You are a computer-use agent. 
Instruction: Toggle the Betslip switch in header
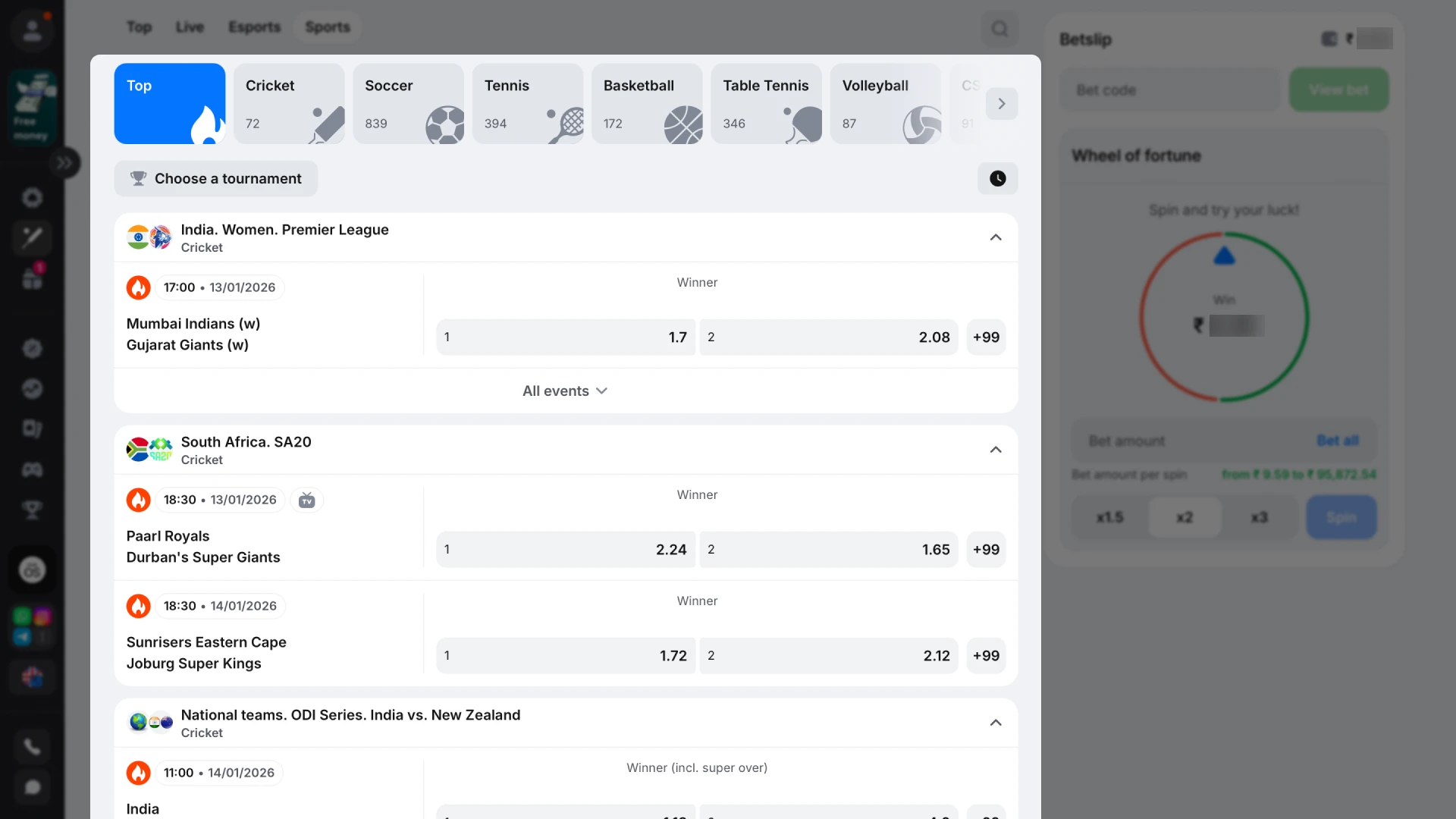[1329, 39]
